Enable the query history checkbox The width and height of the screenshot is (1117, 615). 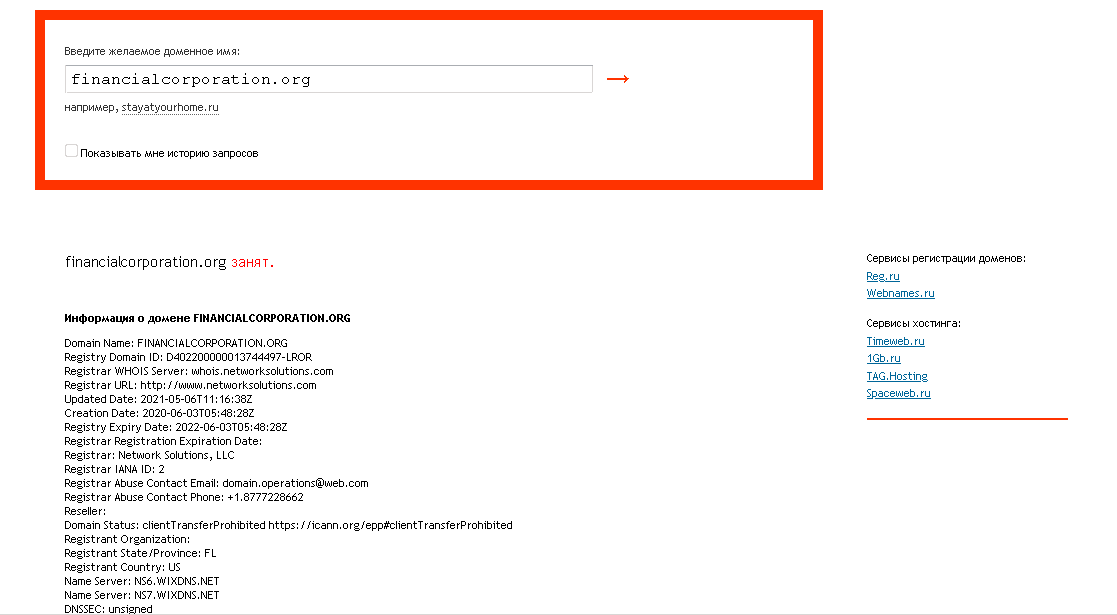point(71,151)
